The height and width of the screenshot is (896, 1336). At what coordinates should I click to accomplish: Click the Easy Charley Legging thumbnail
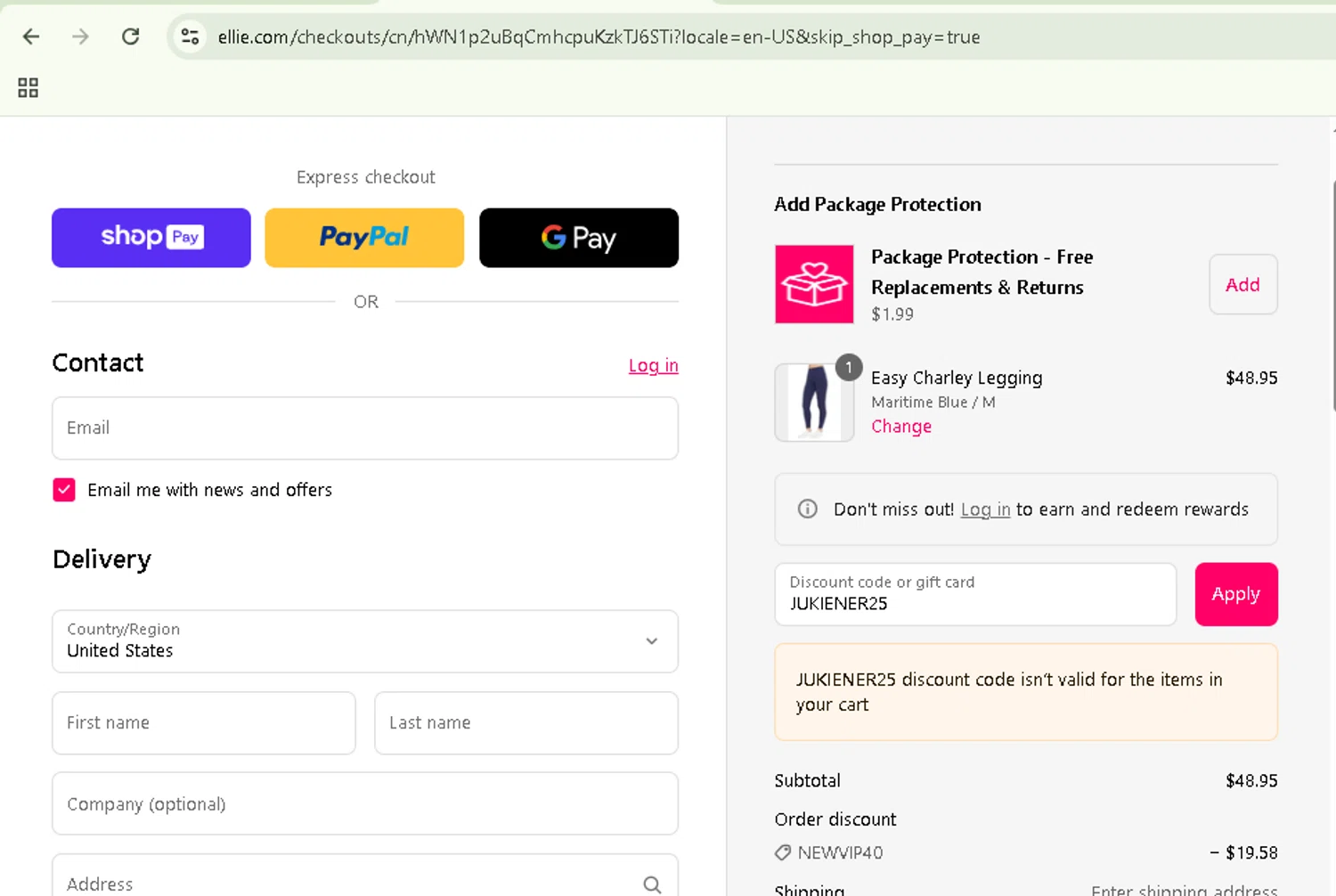click(814, 403)
